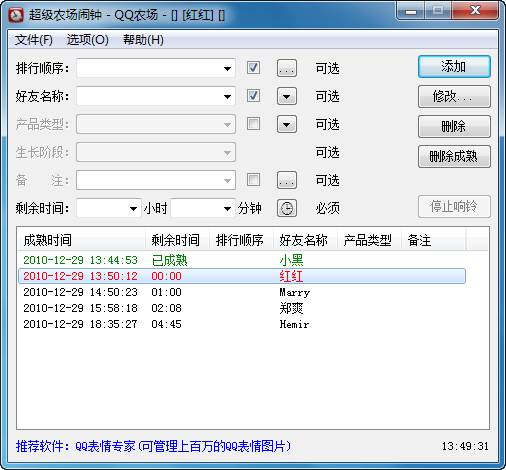The height and width of the screenshot is (470, 506).
Task: Click the clock icon beside 分钟
Action: (287, 208)
